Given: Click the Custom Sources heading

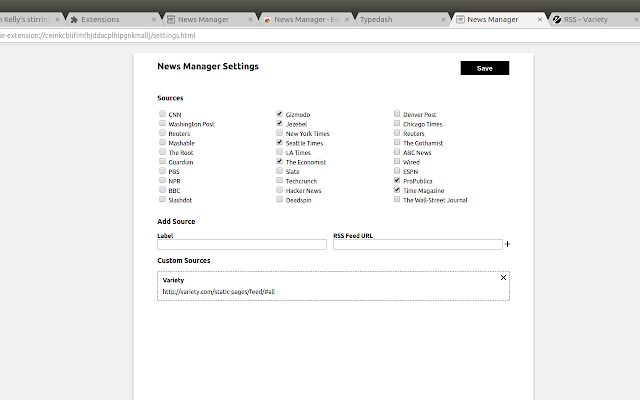Looking at the screenshot, I should [x=184, y=260].
